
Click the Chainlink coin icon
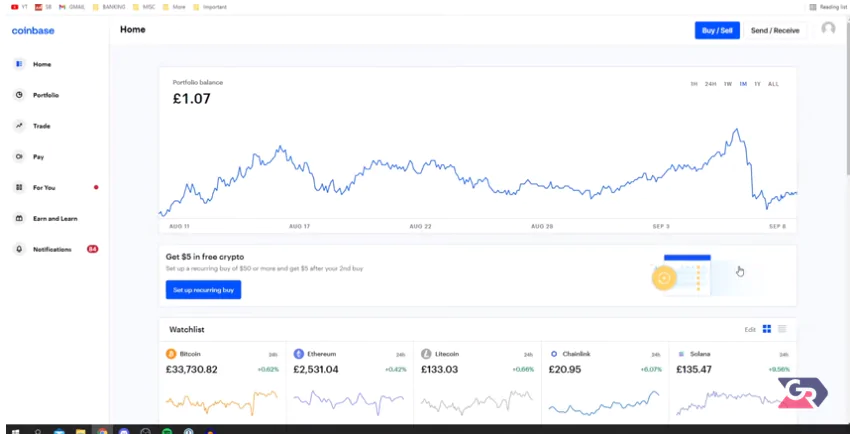point(554,354)
